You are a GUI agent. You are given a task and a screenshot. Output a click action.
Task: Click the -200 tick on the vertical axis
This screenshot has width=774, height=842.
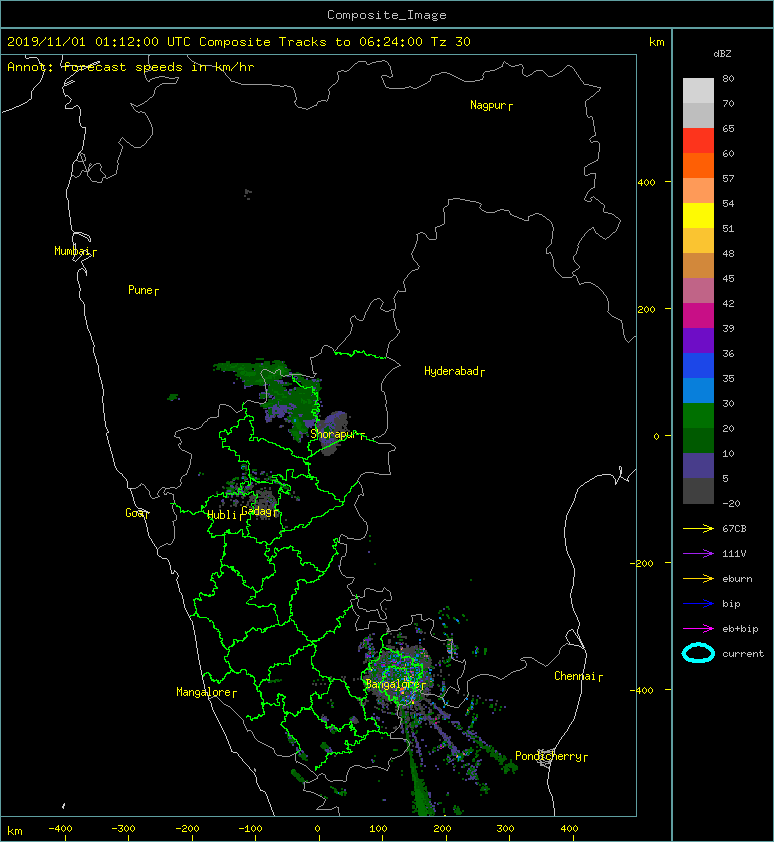click(x=643, y=563)
